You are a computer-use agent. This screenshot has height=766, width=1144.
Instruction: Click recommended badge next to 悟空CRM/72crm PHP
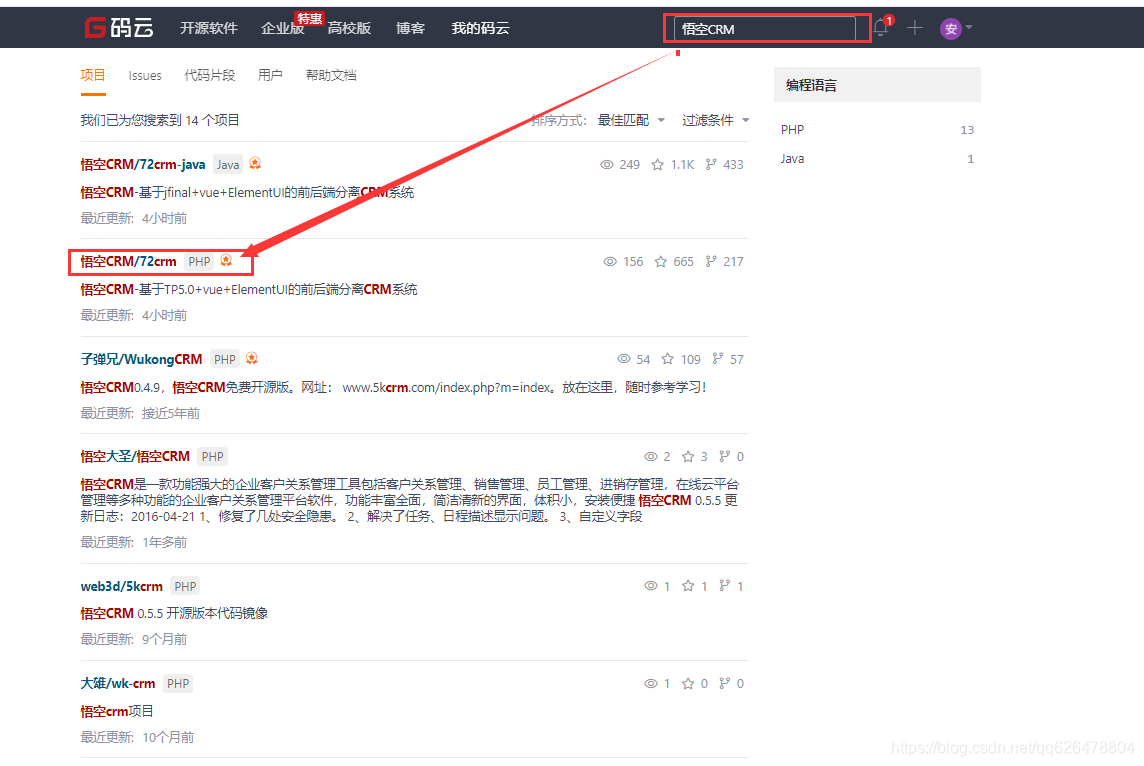coord(226,260)
